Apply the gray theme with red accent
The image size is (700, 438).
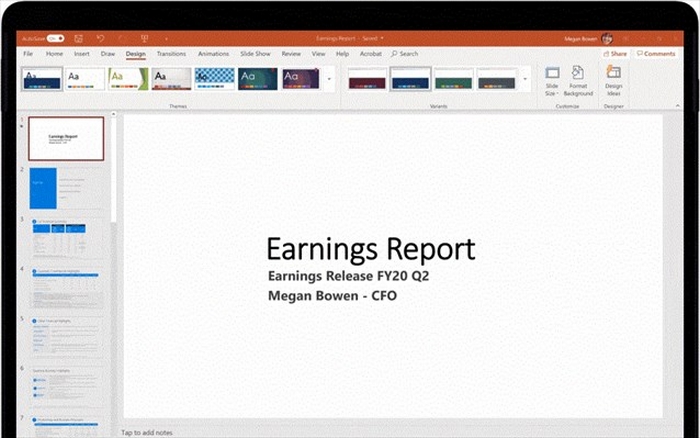(x=171, y=79)
